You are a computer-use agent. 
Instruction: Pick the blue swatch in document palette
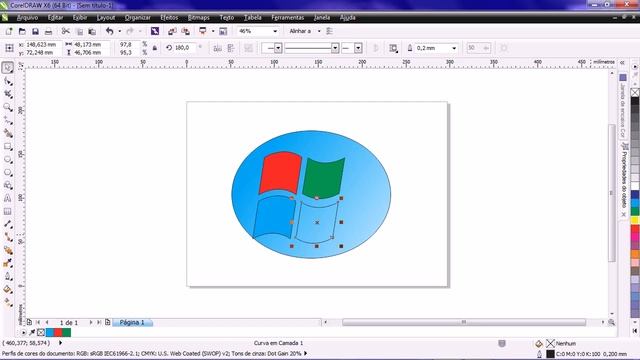point(49,333)
